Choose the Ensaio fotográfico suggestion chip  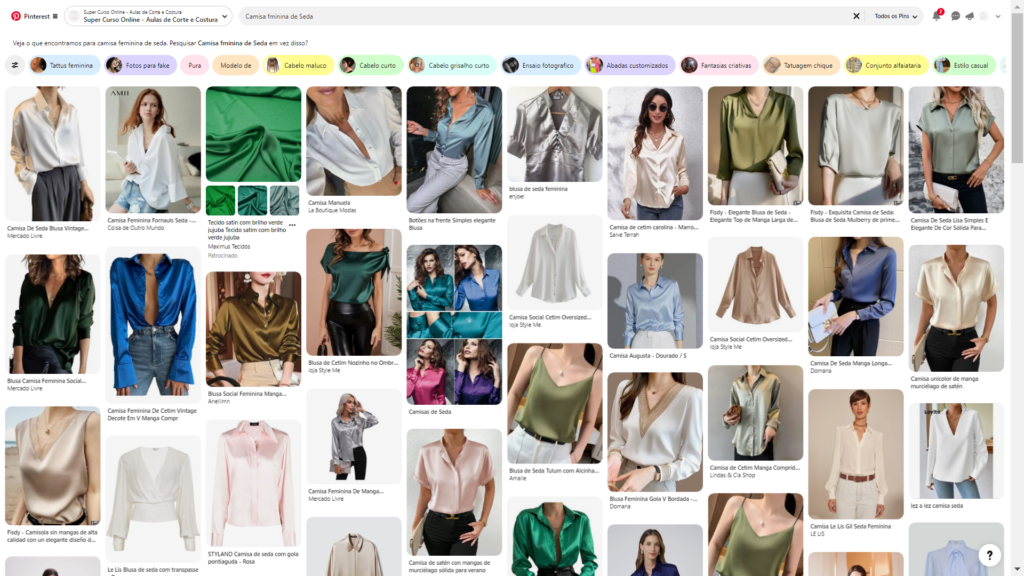click(539, 65)
